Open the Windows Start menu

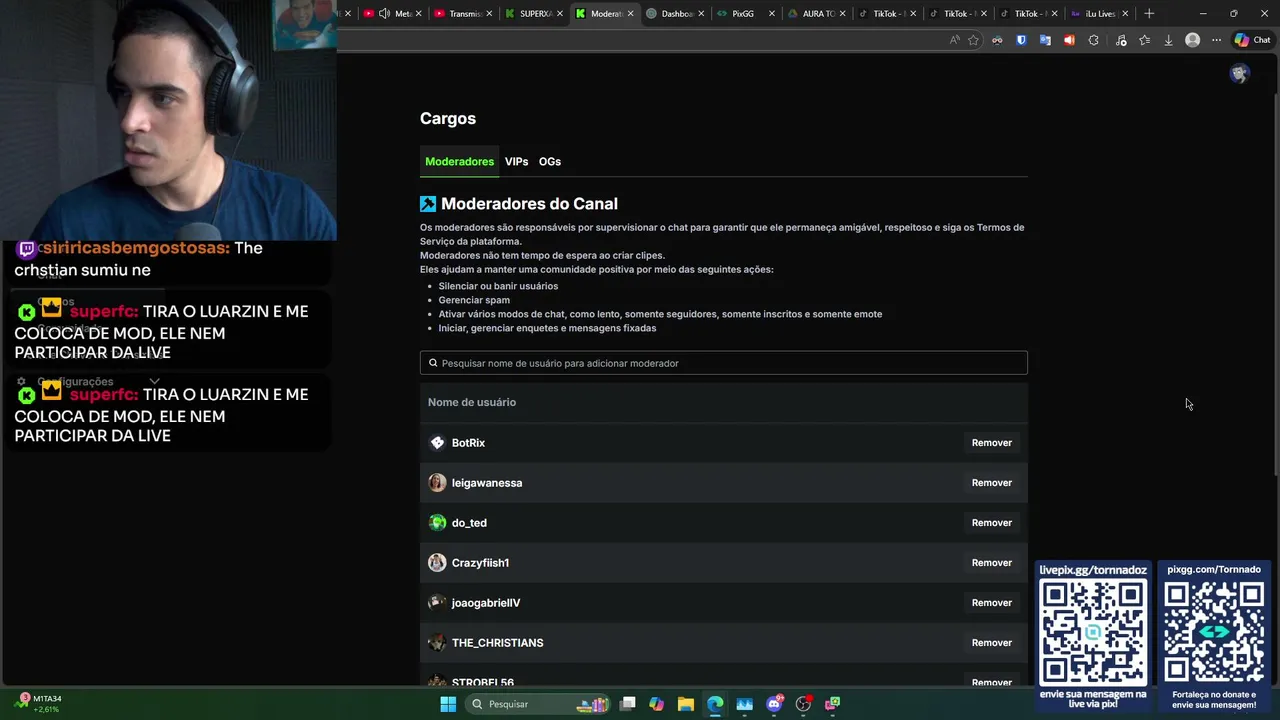pos(448,704)
